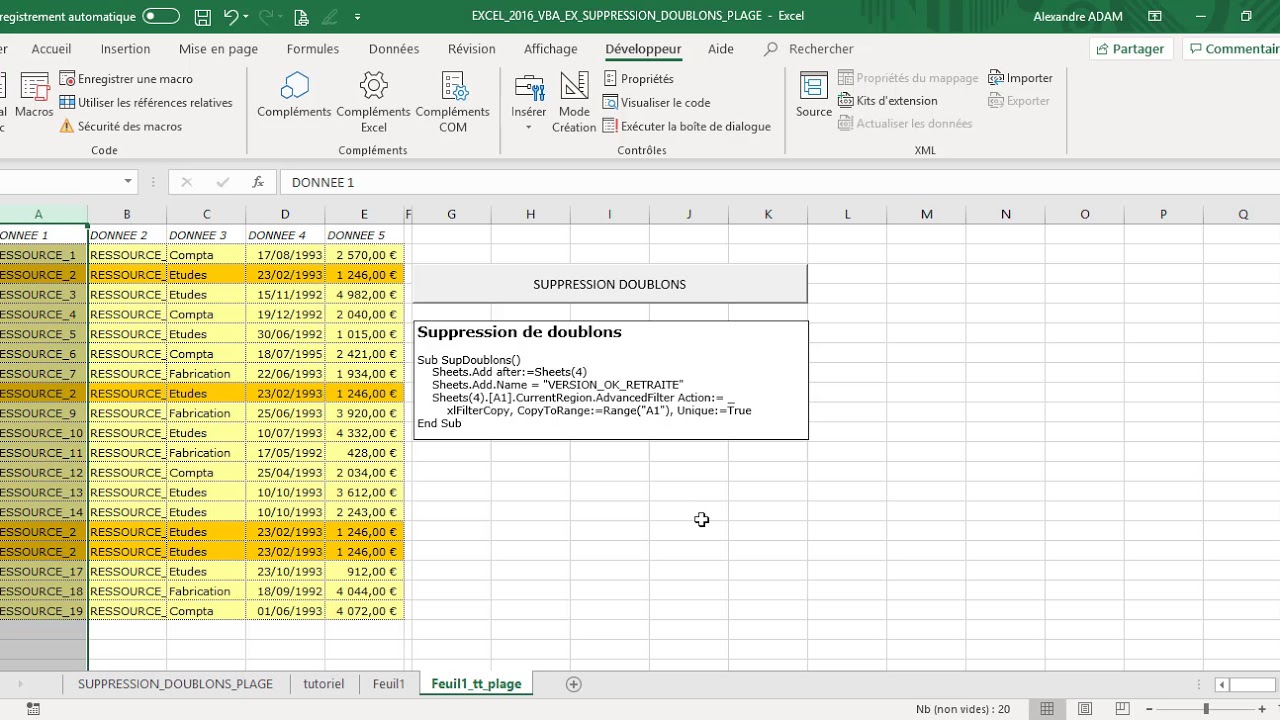Click the Suppression de doublons text box
The height and width of the screenshot is (720, 1280).
coord(610,380)
